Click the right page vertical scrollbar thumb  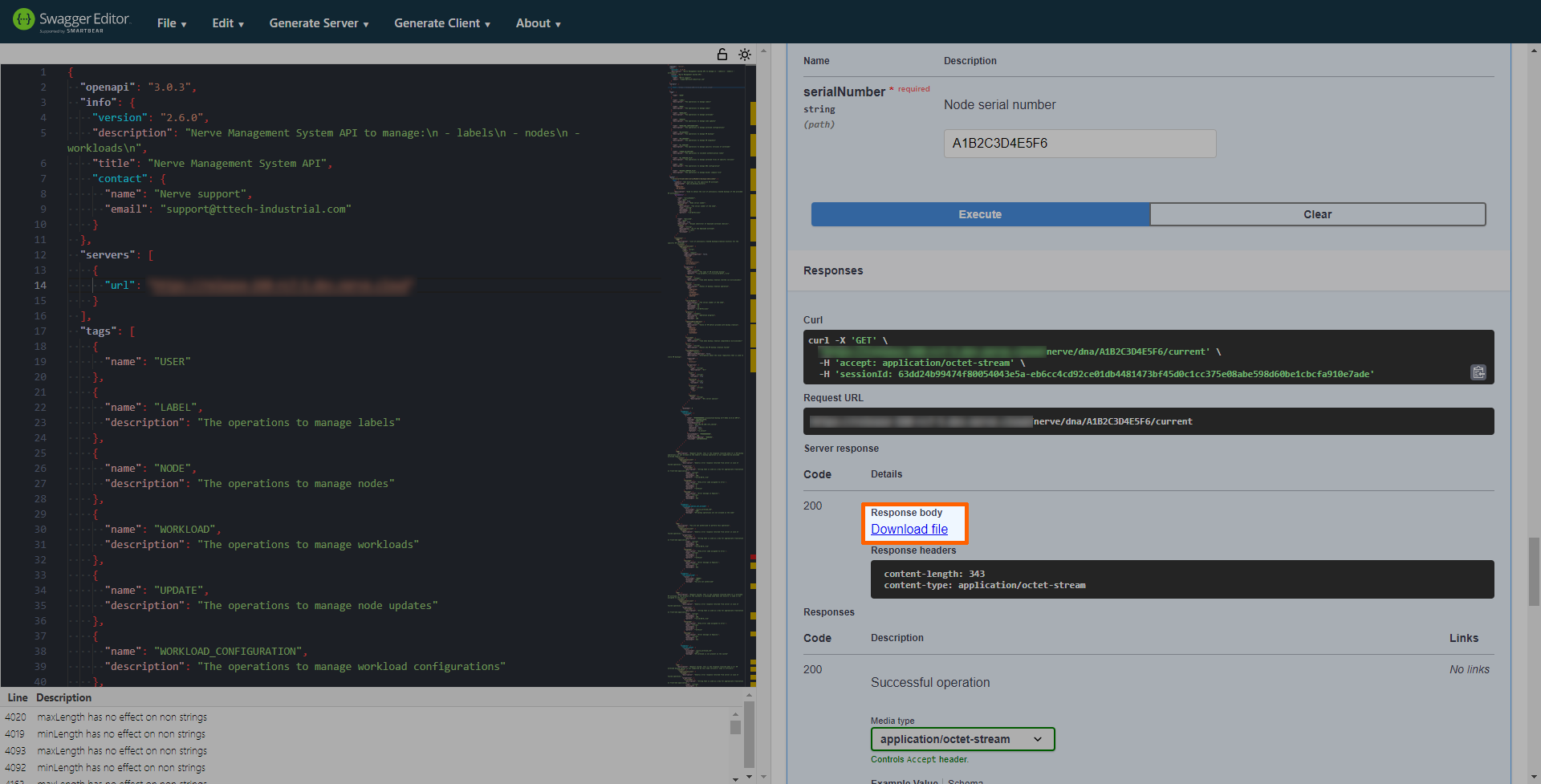(1534, 570)
